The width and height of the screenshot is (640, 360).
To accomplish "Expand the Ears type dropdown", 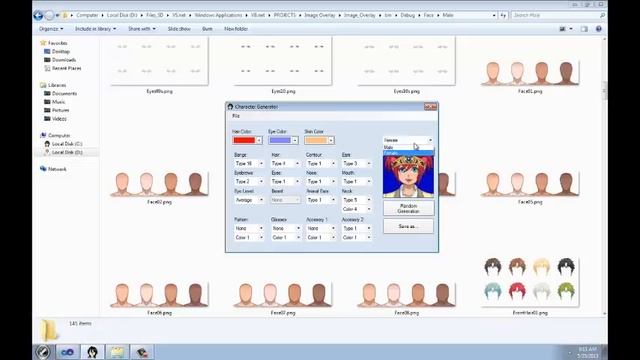I will tap(369, 163).
